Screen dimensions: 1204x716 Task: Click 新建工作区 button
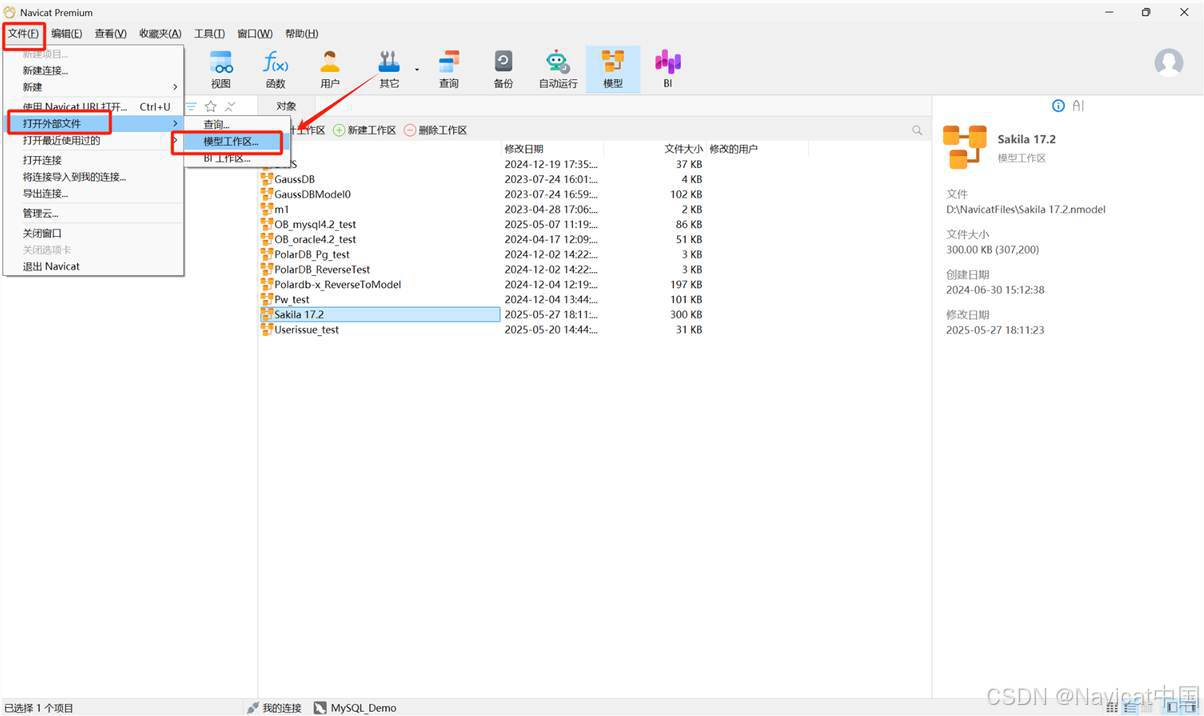[x=365, y=130]
